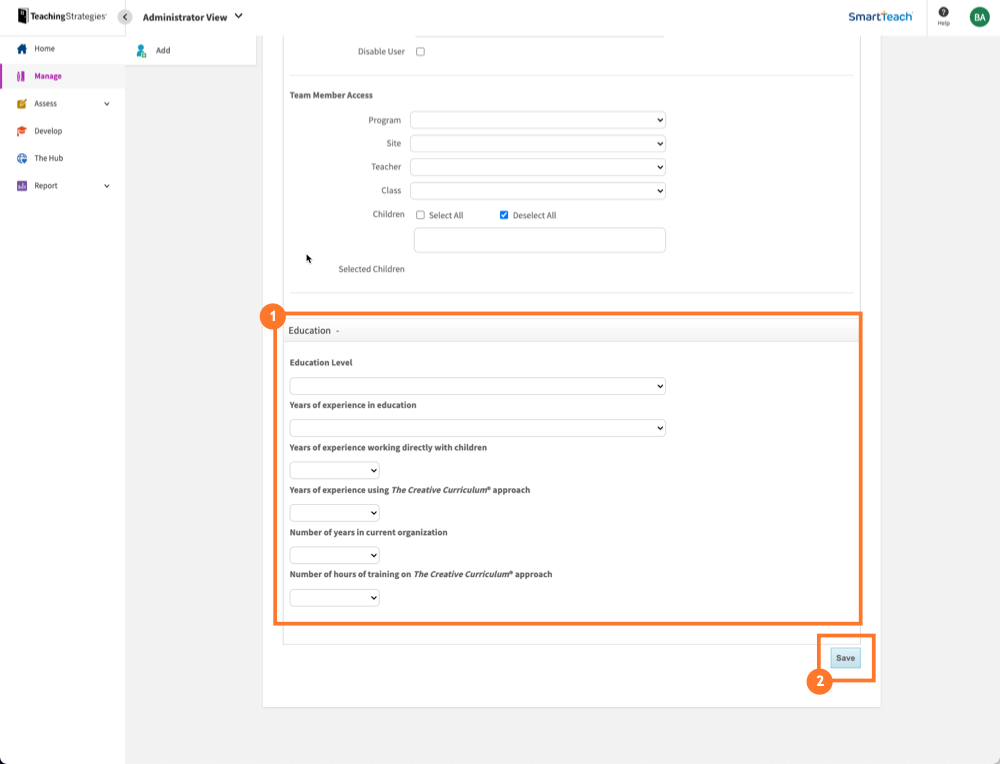The height and width of the screenshot is (764, 1000).
Task: Select the Home icon in sidebar
Action: click(20, 48)
